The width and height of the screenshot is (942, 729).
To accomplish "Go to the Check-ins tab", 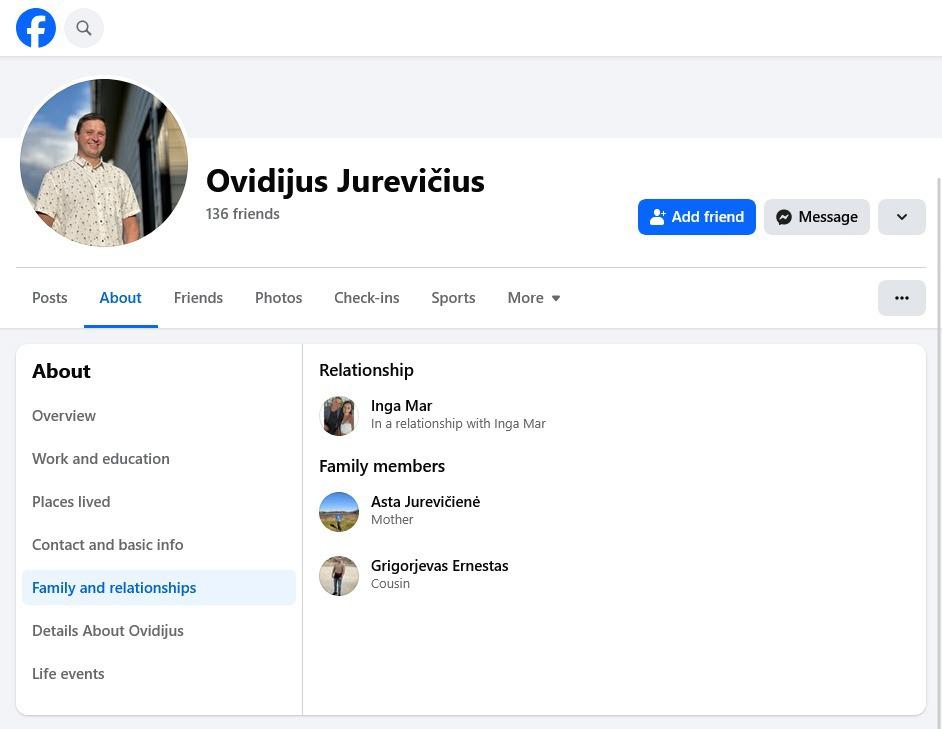I will pyautogui.click(x=366, y=298).
